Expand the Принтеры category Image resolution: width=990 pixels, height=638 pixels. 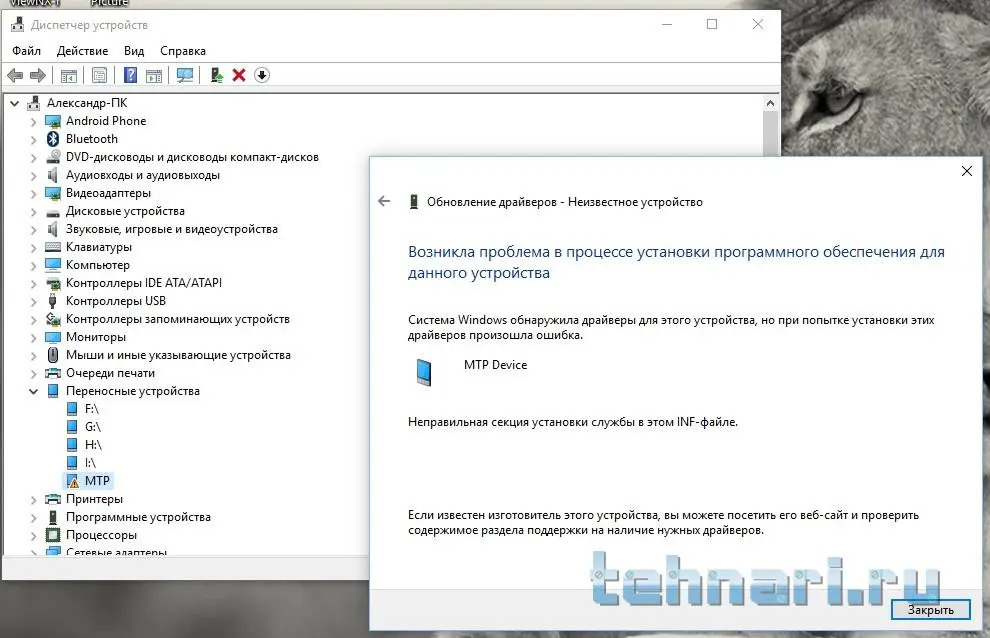(33, 500)
